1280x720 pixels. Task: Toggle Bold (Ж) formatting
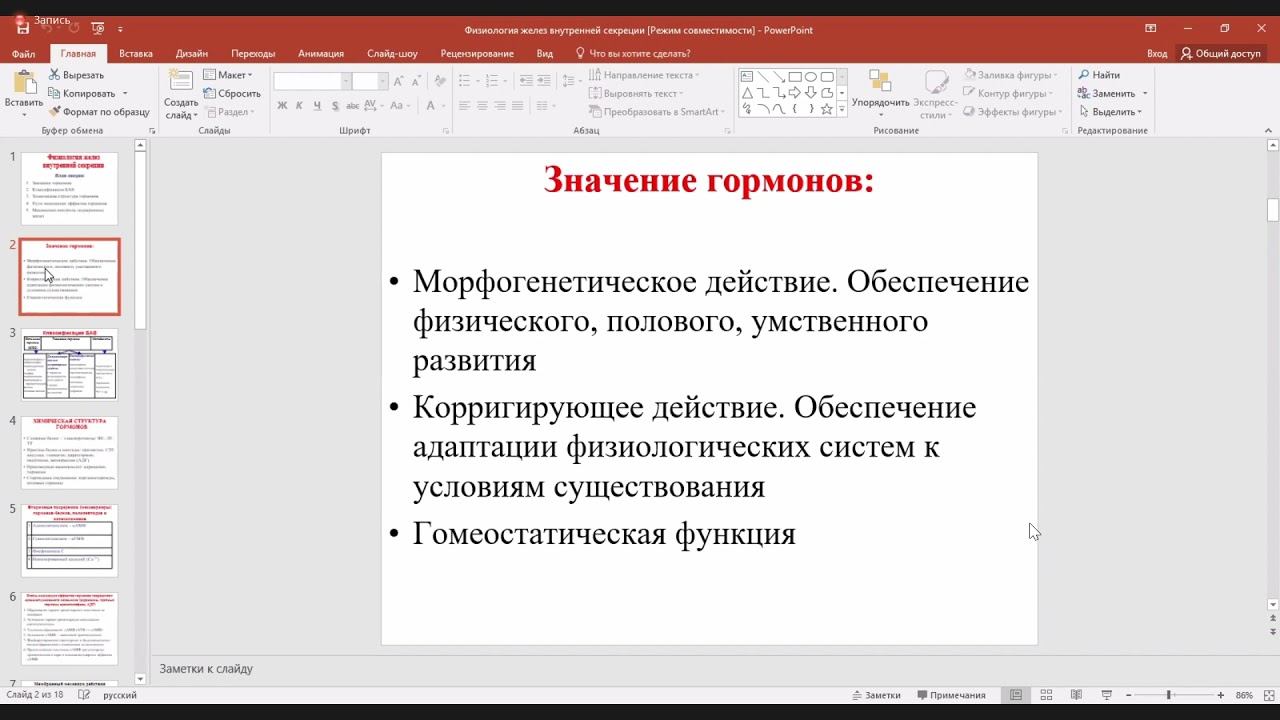click(282, 105)
